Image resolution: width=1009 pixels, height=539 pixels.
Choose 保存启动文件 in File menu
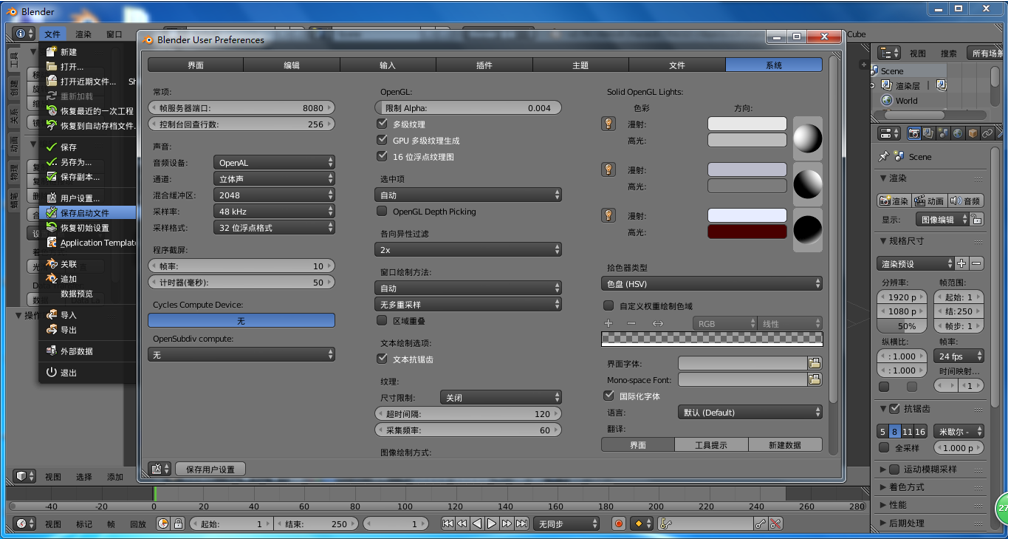88,213
